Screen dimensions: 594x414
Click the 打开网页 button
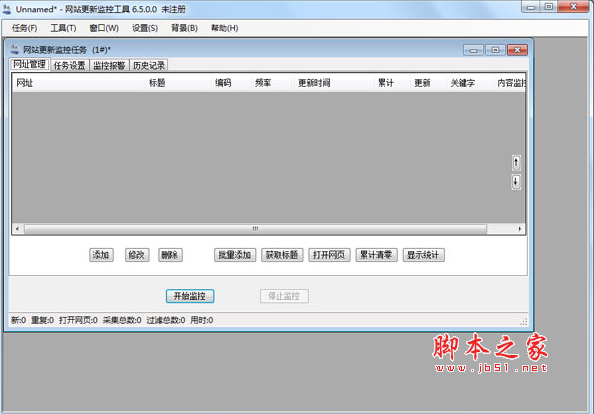[x=329, y=255]
